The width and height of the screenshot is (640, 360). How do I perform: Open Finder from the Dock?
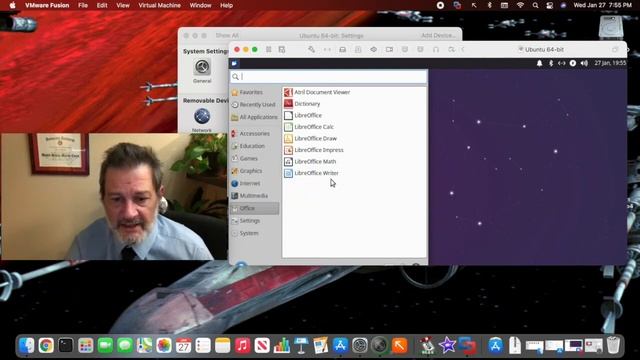click(27, 346)
